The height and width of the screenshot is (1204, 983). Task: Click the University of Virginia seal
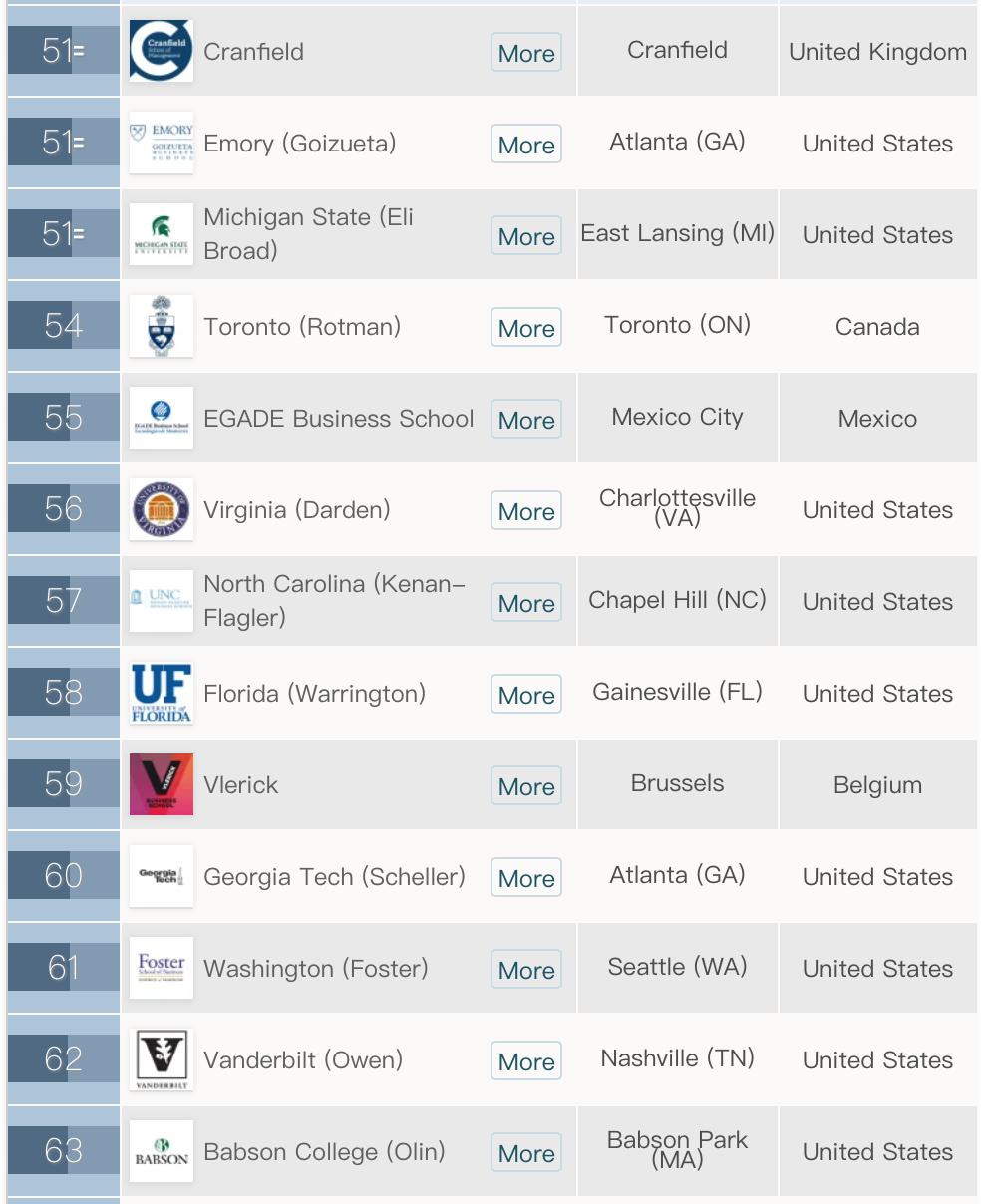click(x=162, y=509)
